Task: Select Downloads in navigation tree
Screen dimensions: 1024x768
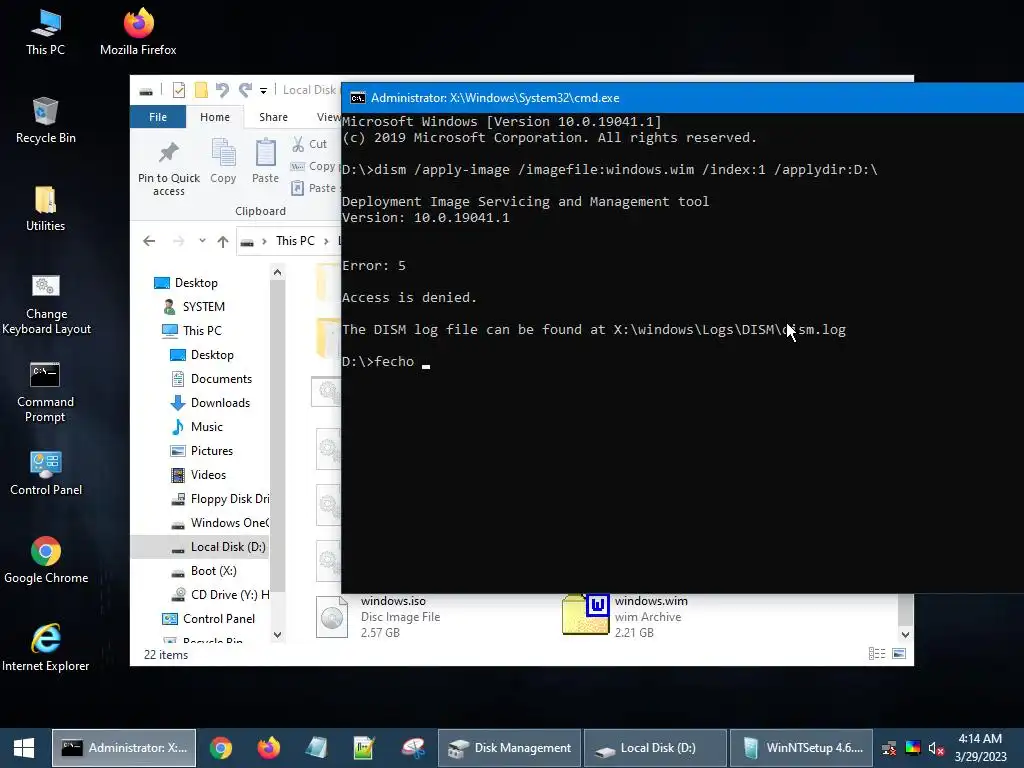Action: coord(210,403)
